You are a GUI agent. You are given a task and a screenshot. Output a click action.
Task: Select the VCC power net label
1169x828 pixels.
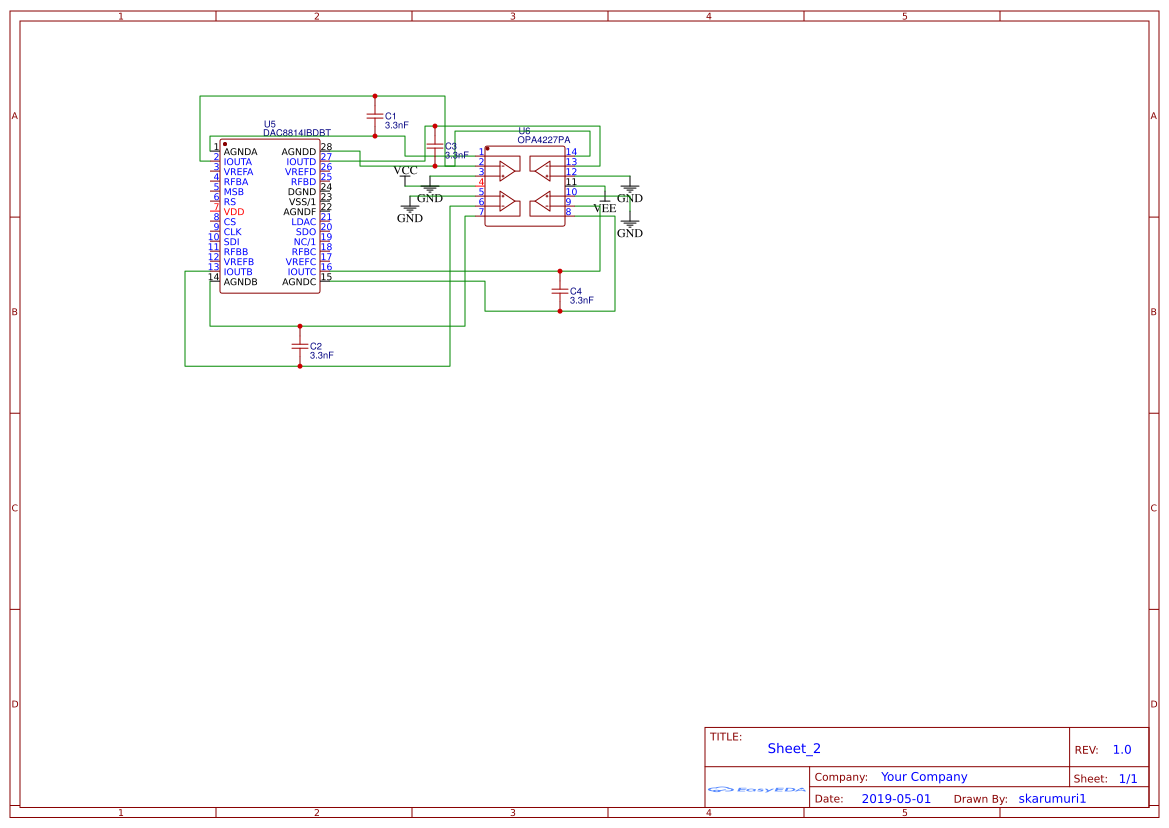[x=404, y=171]
